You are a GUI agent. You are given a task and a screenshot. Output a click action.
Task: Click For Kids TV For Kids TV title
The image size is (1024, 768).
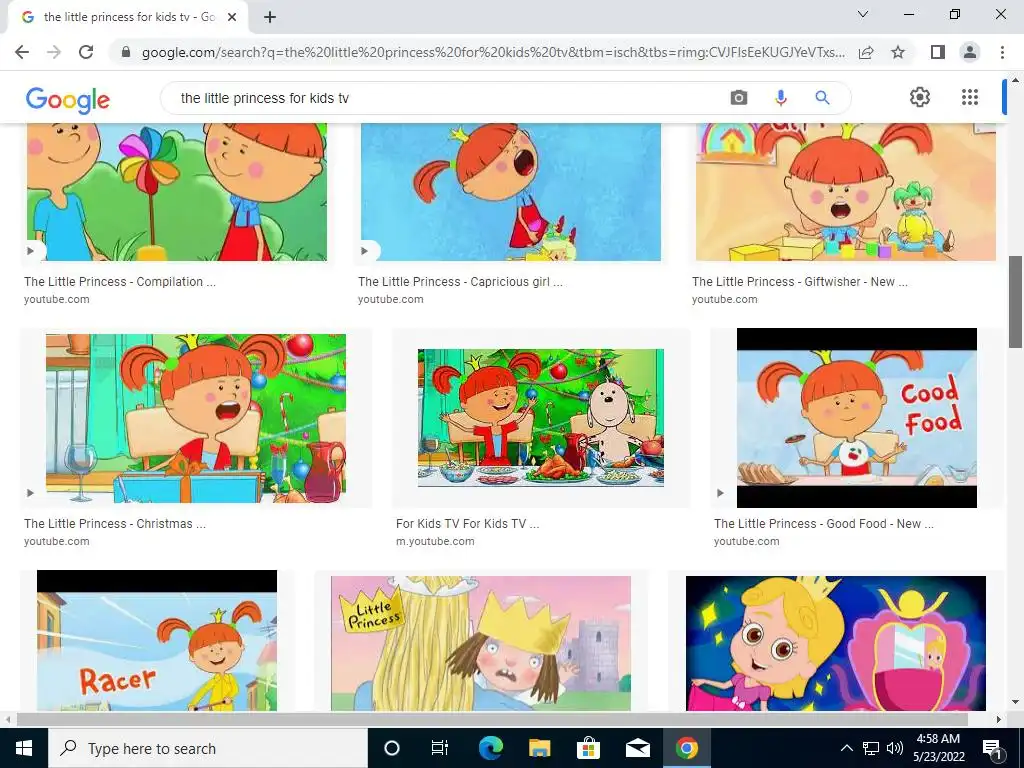468,524
